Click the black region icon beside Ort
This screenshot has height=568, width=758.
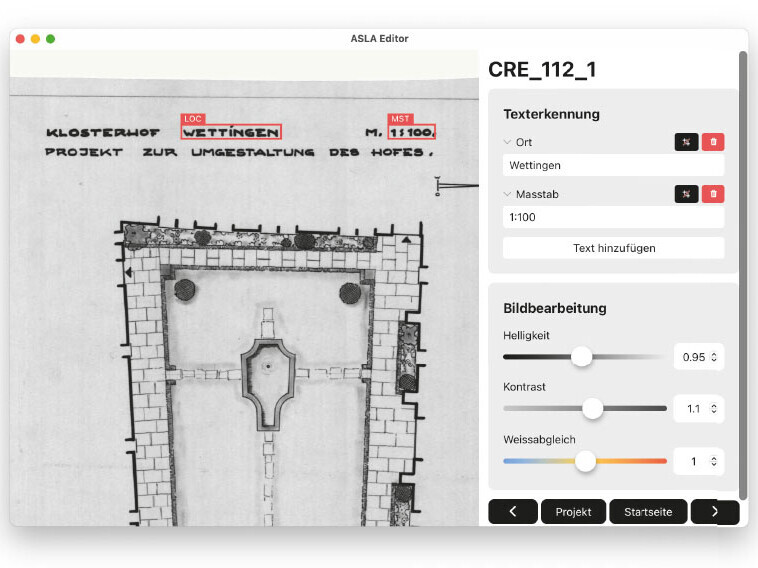point(686,142)
